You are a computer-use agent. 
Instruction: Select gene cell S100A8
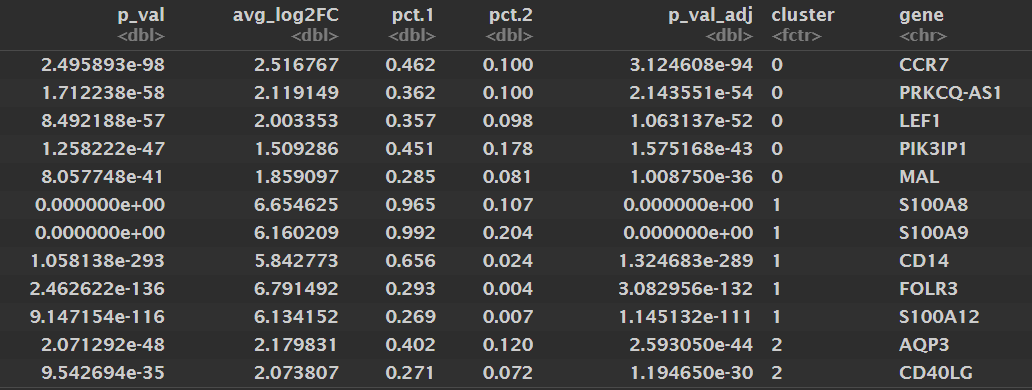[x=933, y=205]
